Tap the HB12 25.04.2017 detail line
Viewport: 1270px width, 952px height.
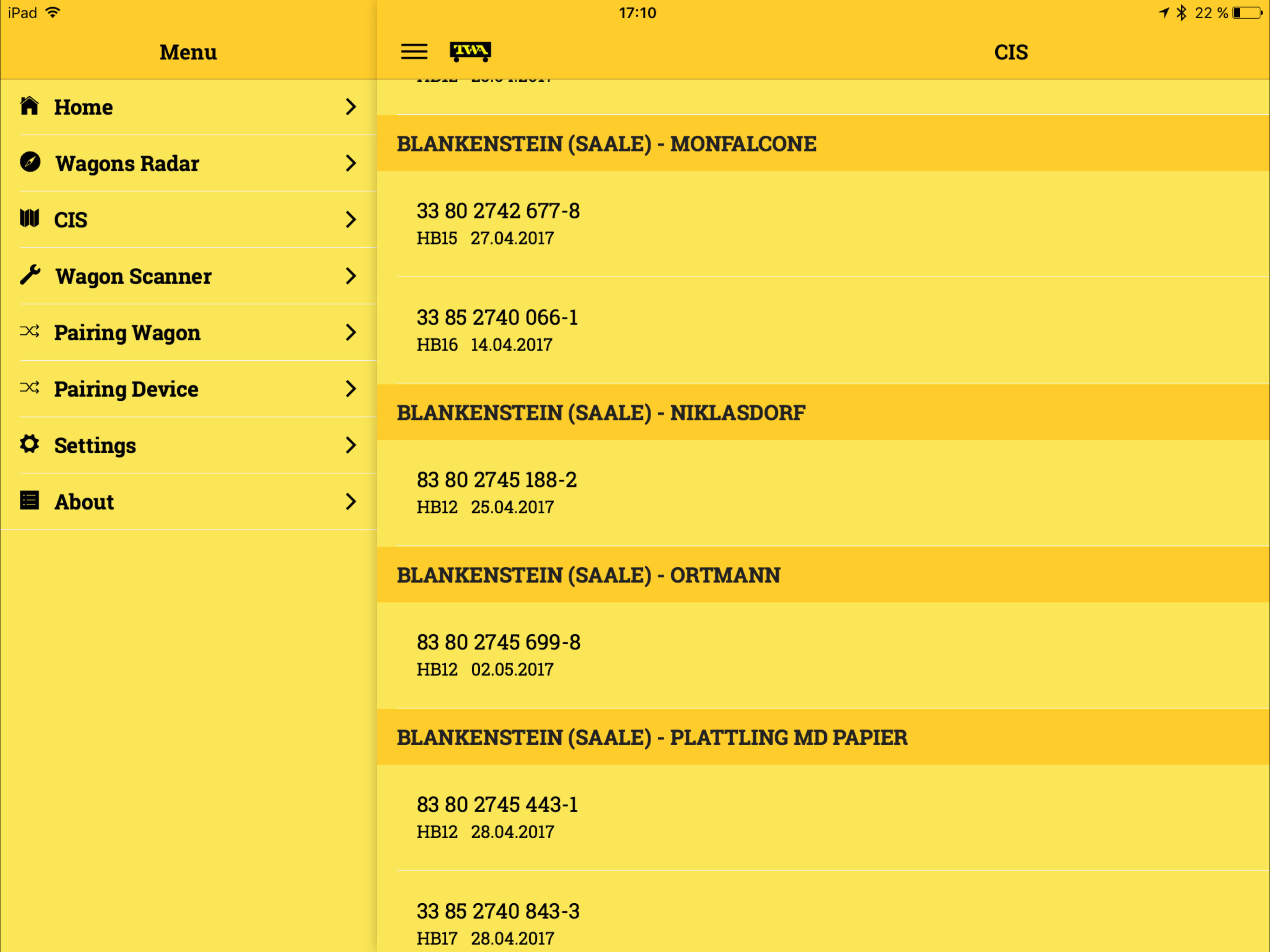click(x=485, y=507)
